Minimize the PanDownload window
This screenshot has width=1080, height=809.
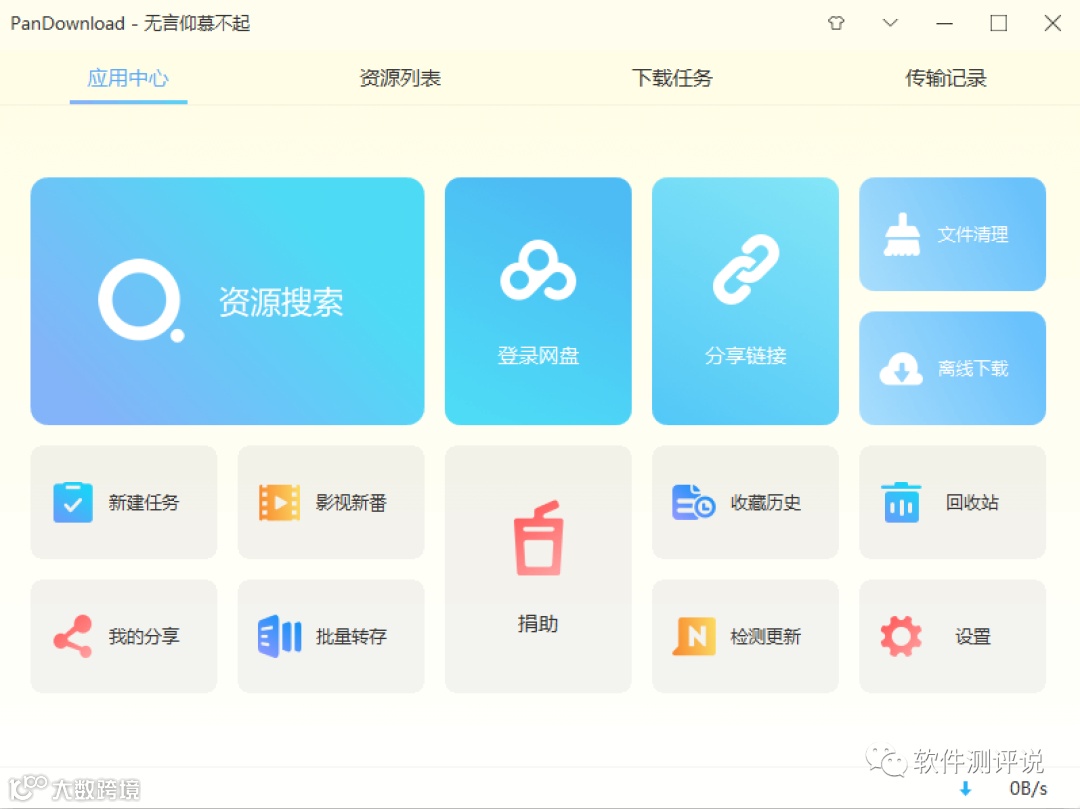coord(944,23)
